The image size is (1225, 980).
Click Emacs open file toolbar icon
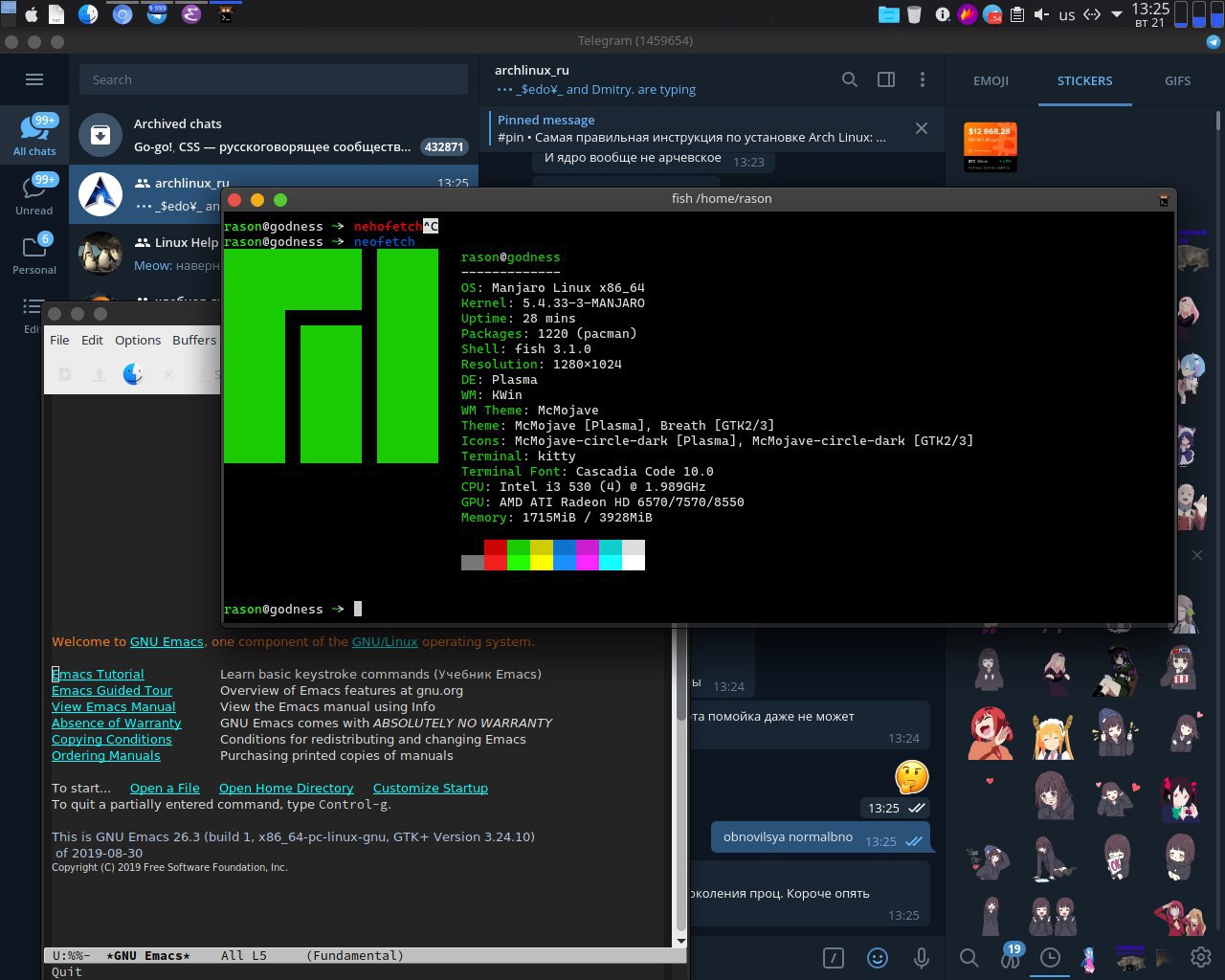coord(99,374)
